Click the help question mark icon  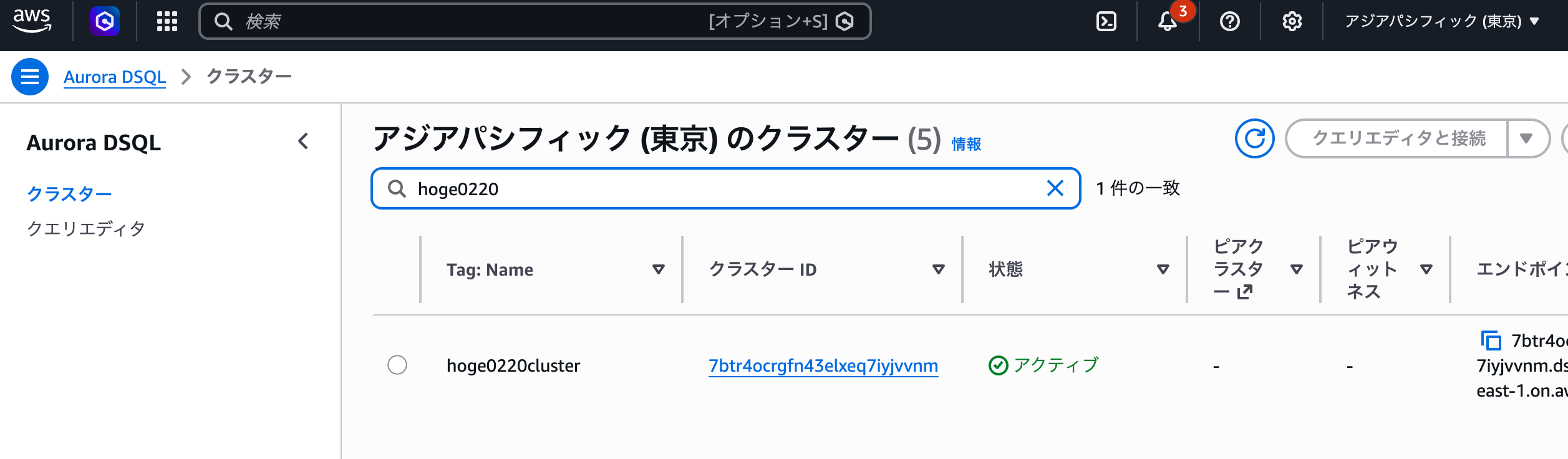[x=1230, y=22]
